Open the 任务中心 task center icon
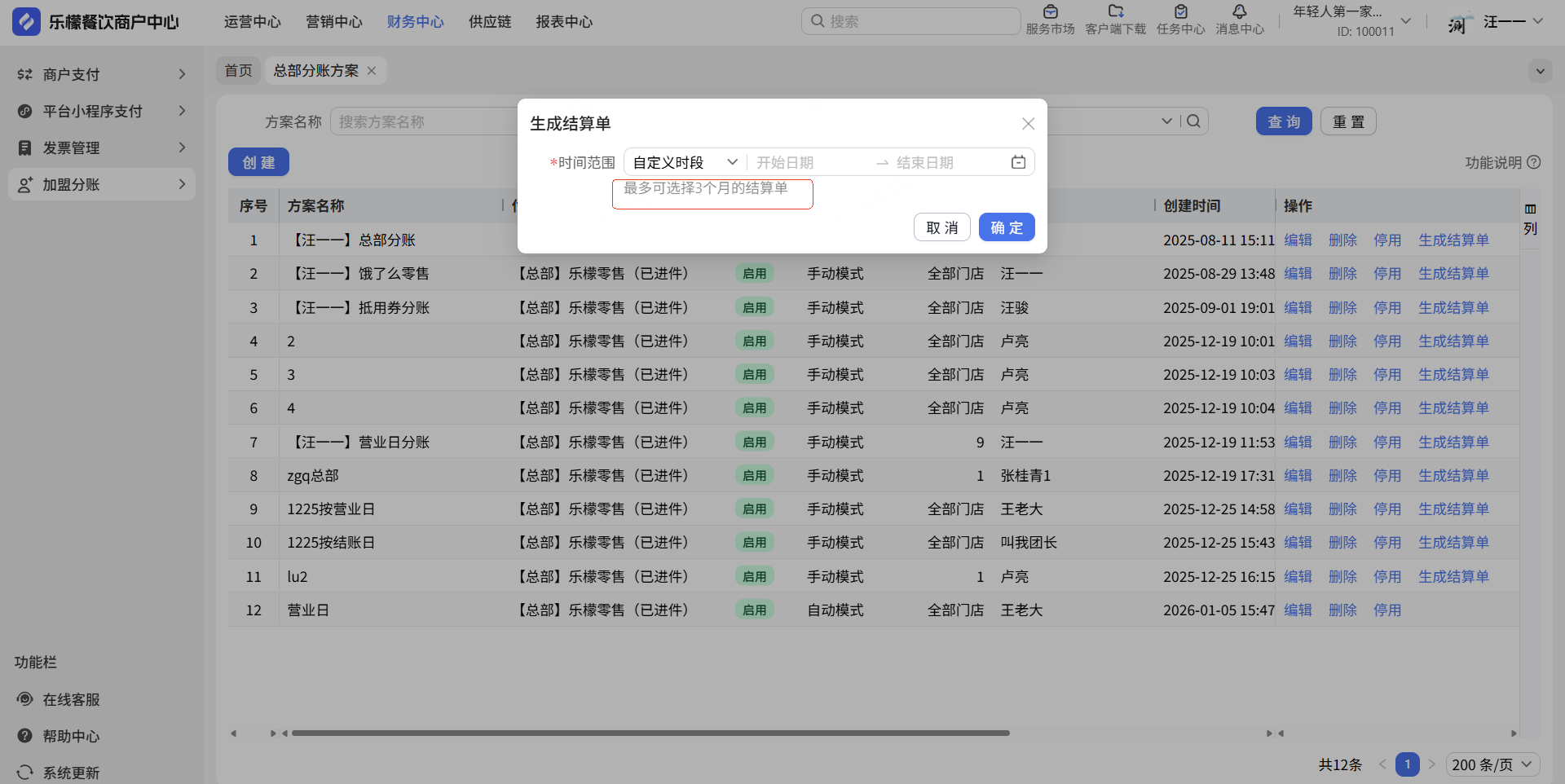The width and height of the screenshot is (1565, 784). 1180,12
